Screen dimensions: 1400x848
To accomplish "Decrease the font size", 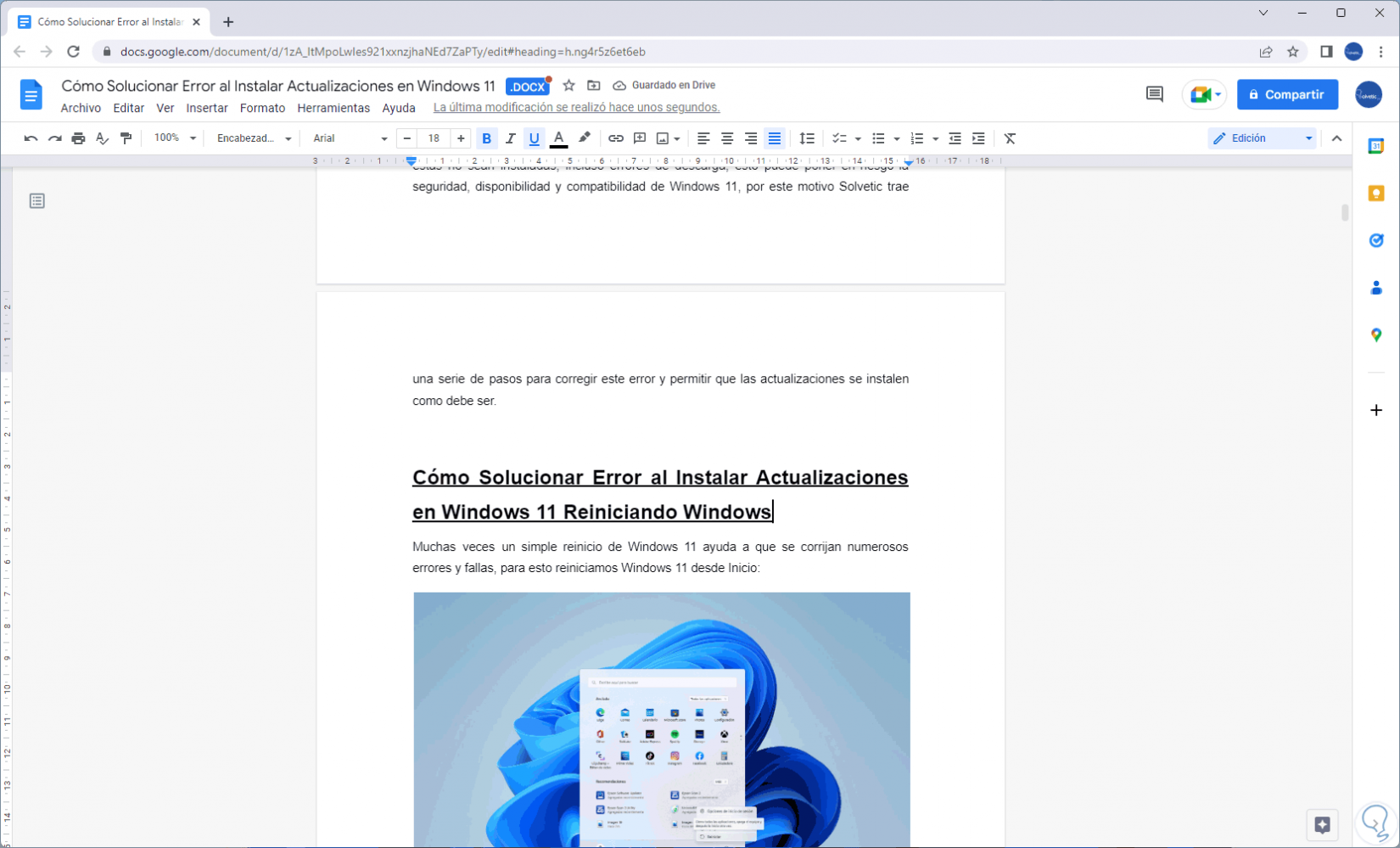I will click(407, 138).
